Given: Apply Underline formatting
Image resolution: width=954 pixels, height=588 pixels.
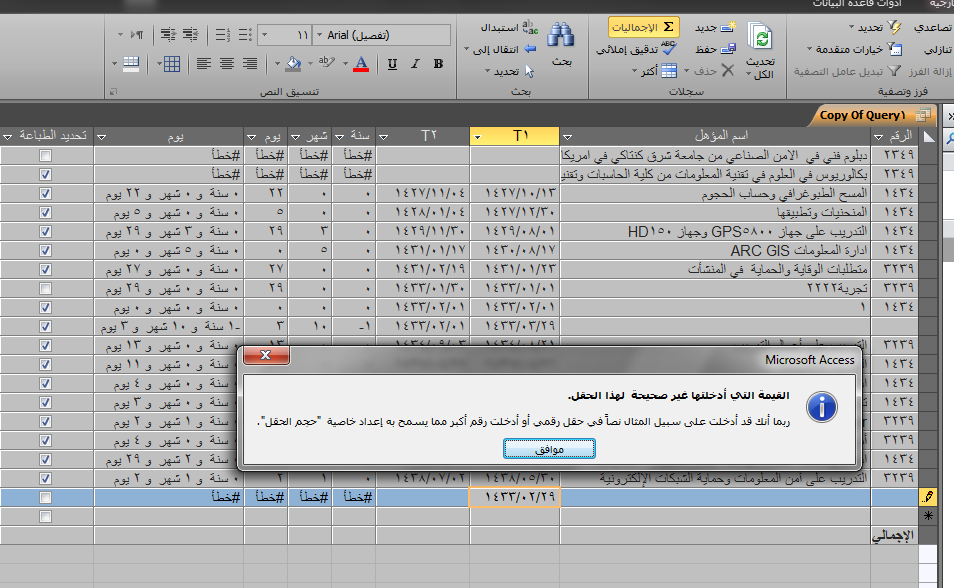Looking at the screenshot, I should [392, 63].
